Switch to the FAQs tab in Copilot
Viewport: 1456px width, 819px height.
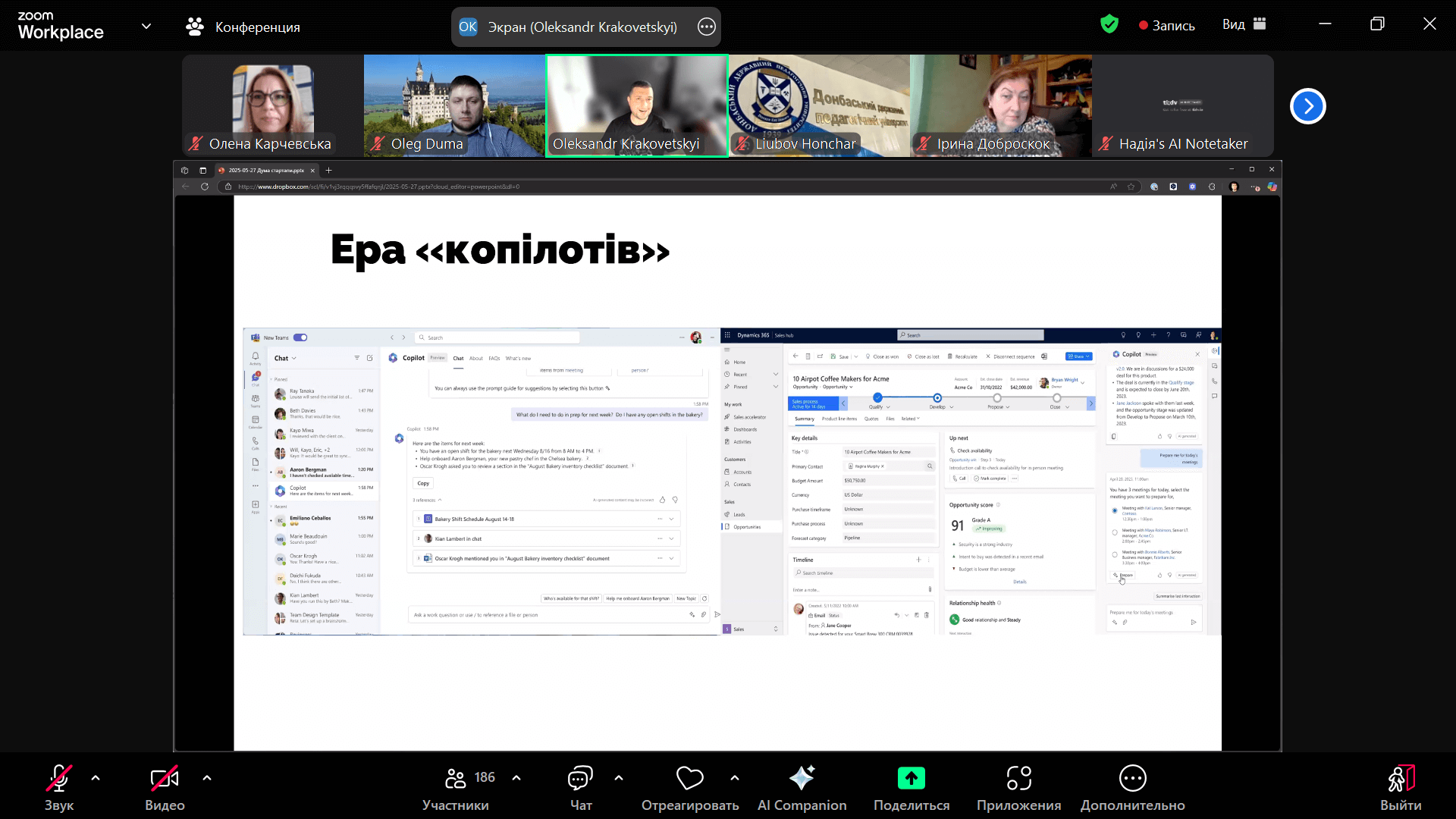(494, 358)
